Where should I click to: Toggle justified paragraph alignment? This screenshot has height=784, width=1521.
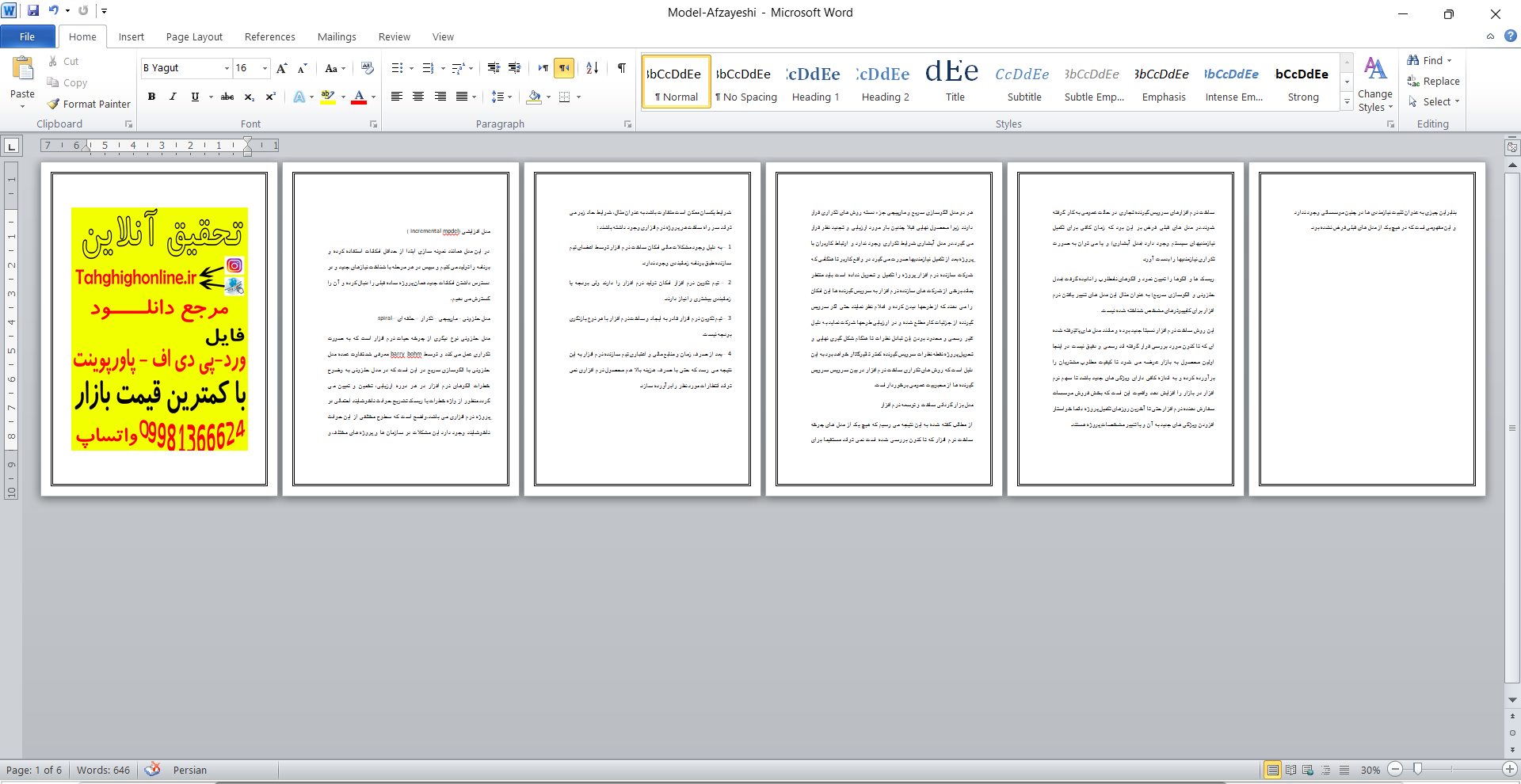click(461, 97)
